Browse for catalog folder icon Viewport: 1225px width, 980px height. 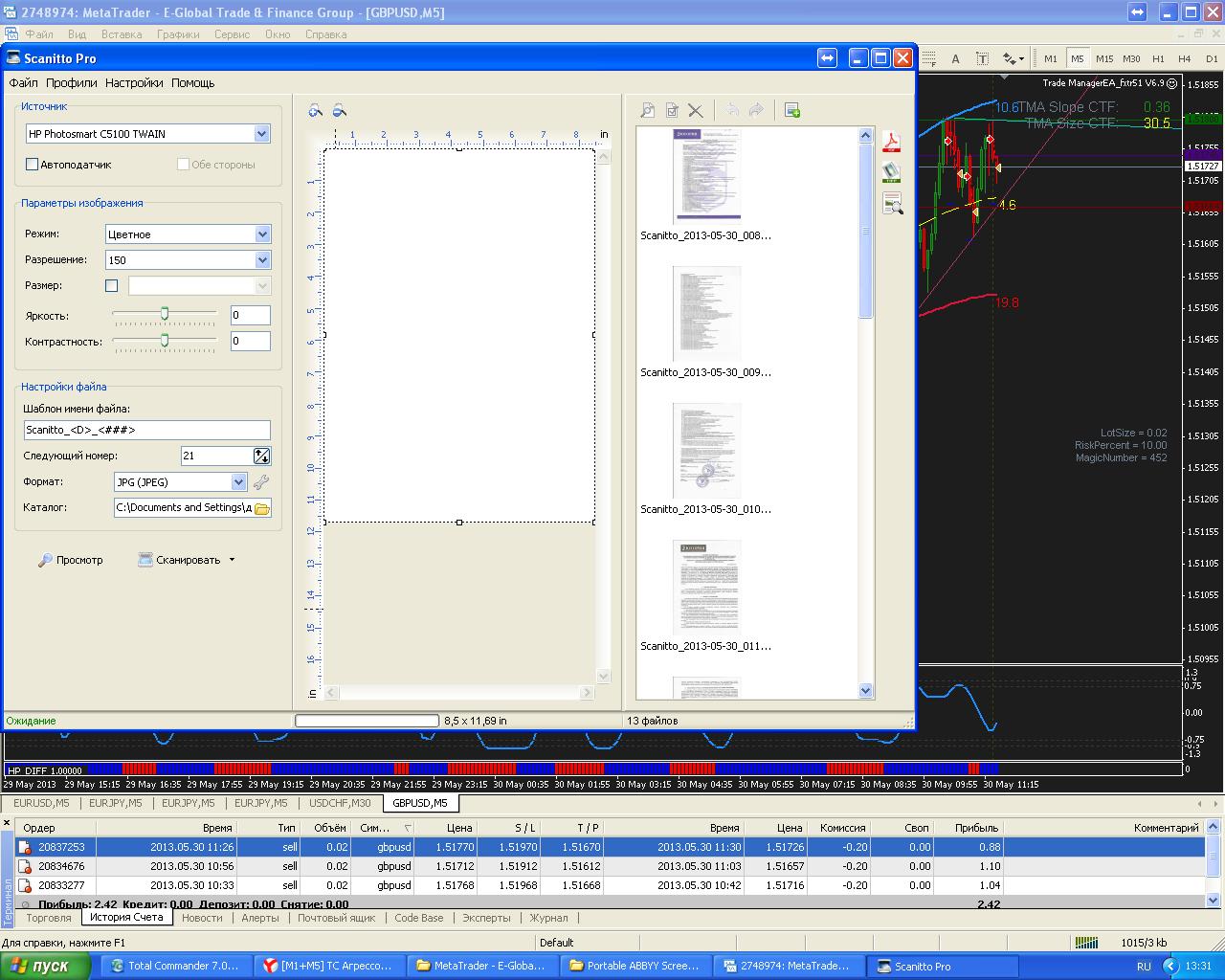tap(261, 508)
